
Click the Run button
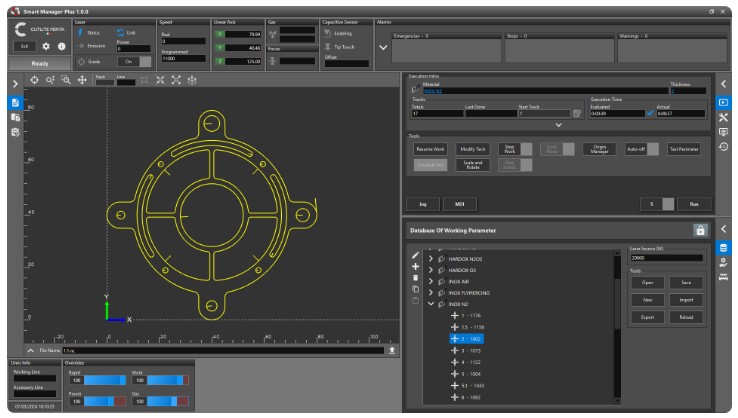coord(694,204)
